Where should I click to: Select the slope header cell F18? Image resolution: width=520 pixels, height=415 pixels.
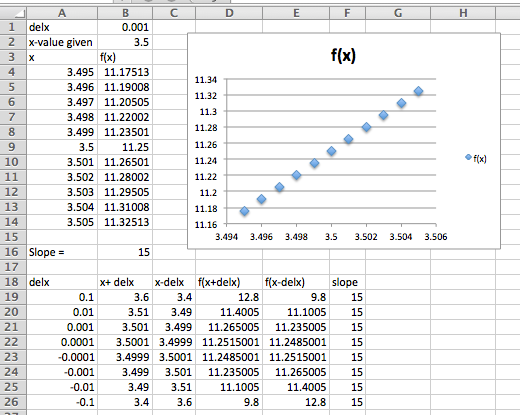(347, 282)
